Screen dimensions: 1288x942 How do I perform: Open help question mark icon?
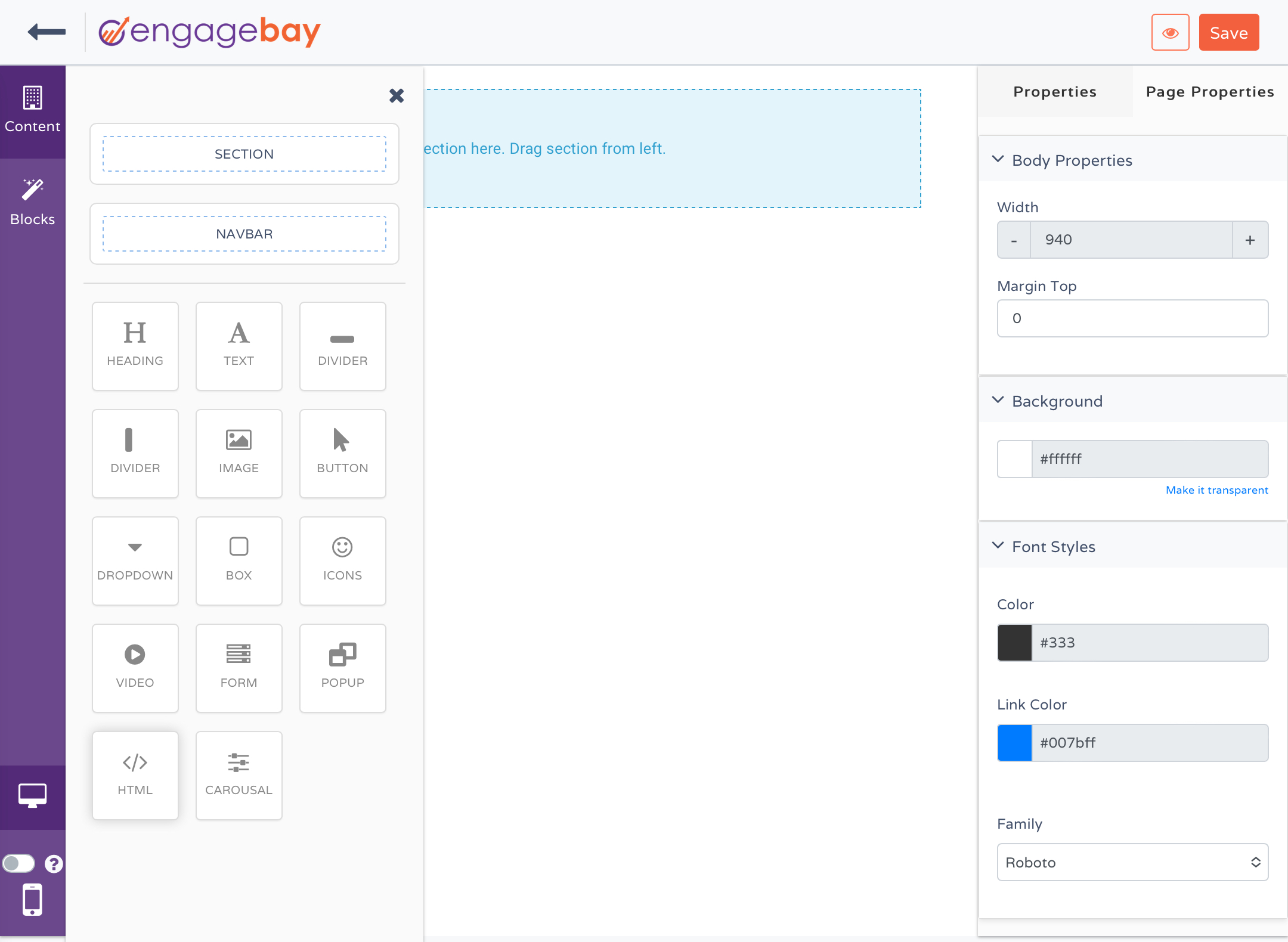click(54, 863)
